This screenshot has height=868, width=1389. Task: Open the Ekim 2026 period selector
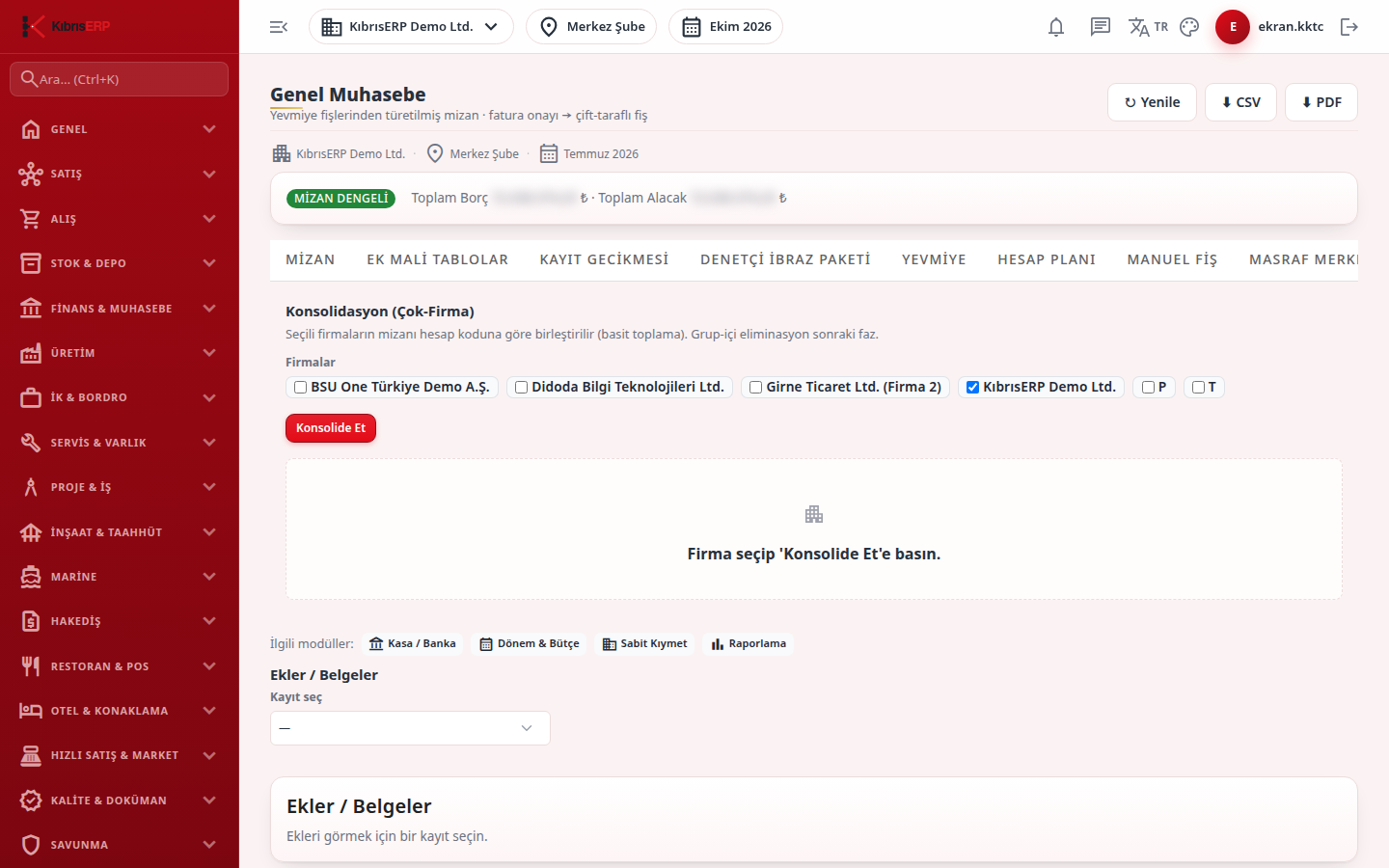(725, 27)
